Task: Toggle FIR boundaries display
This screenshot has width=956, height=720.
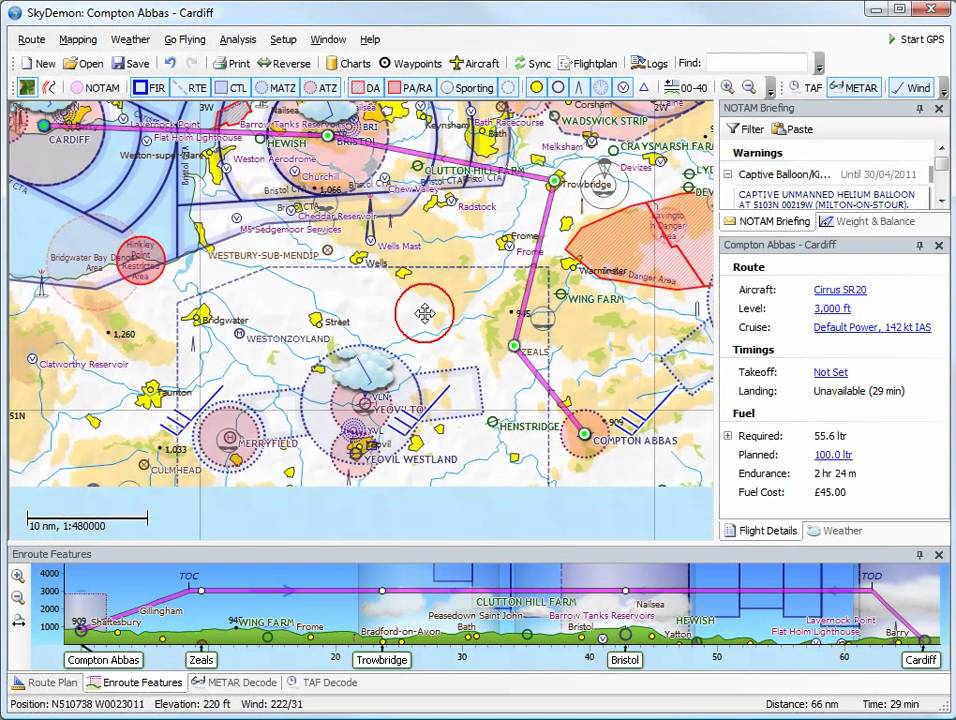Action: (x=149, y=88)
